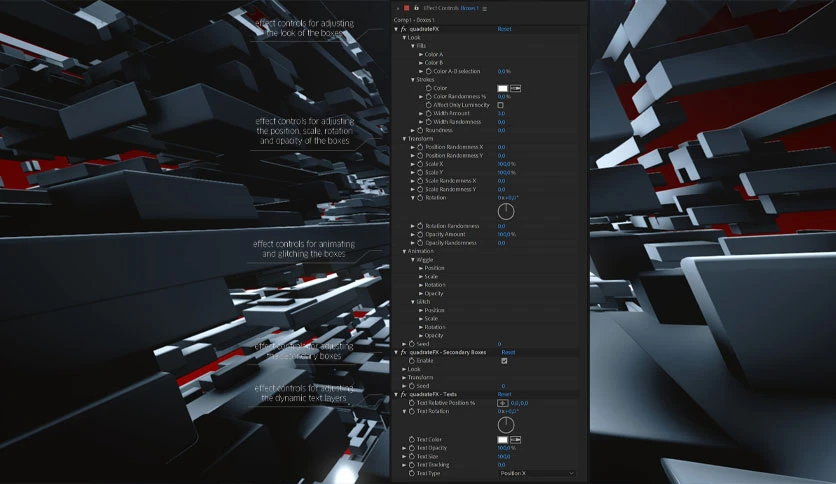Screen dimensions: 836x484
Task: Toggle stopwatch for Position Randomness Y
Action: click(x=420, y=156)
